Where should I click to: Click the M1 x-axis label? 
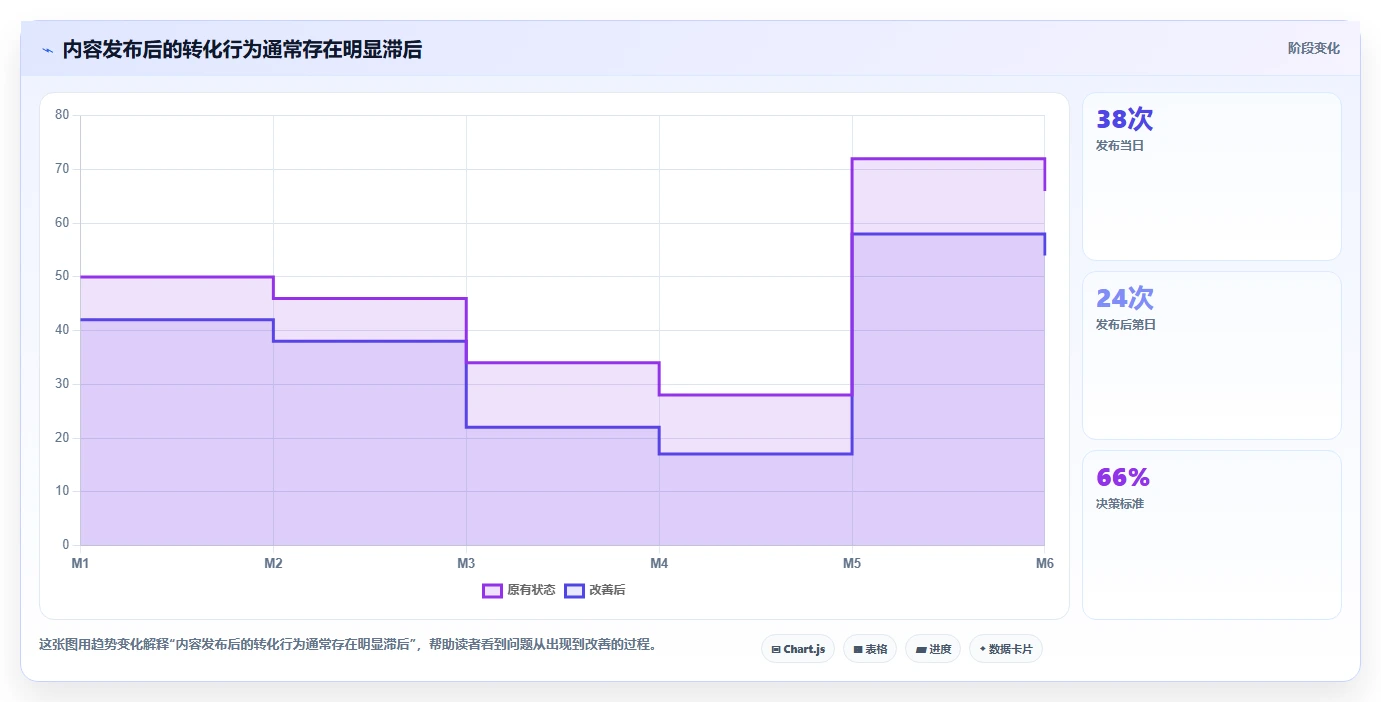click(x=80, y=563)
